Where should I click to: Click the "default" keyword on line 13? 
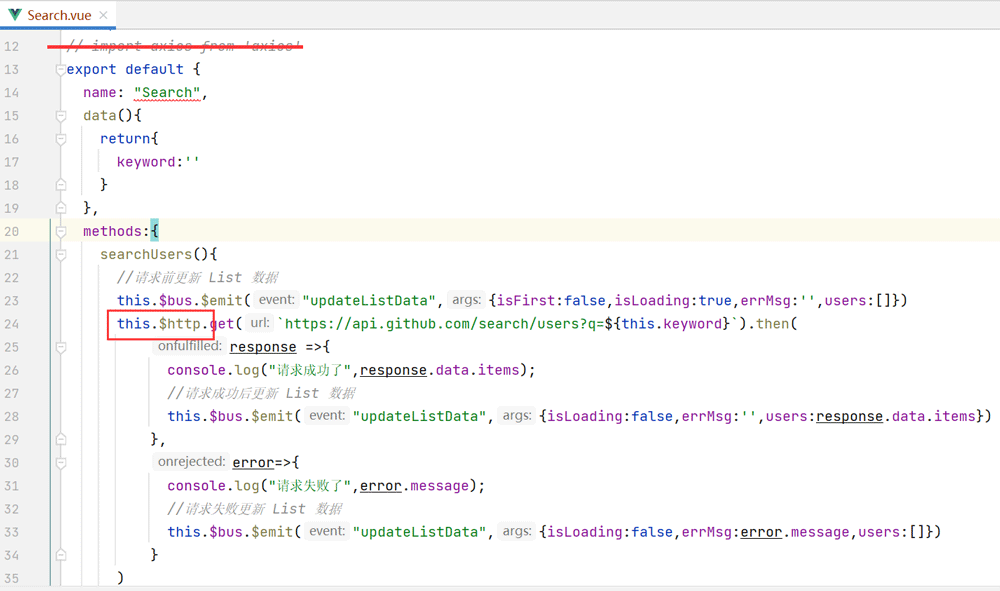154,69
